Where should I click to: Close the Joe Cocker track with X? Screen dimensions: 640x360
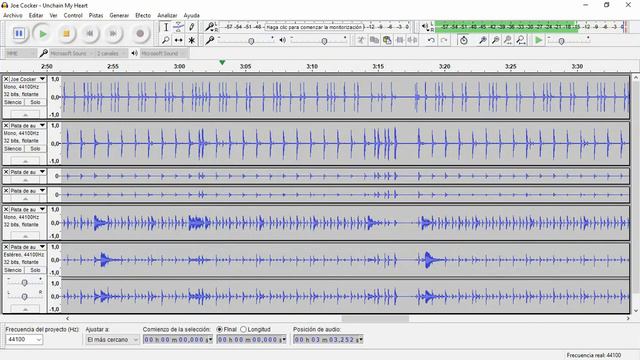(6, 79)
